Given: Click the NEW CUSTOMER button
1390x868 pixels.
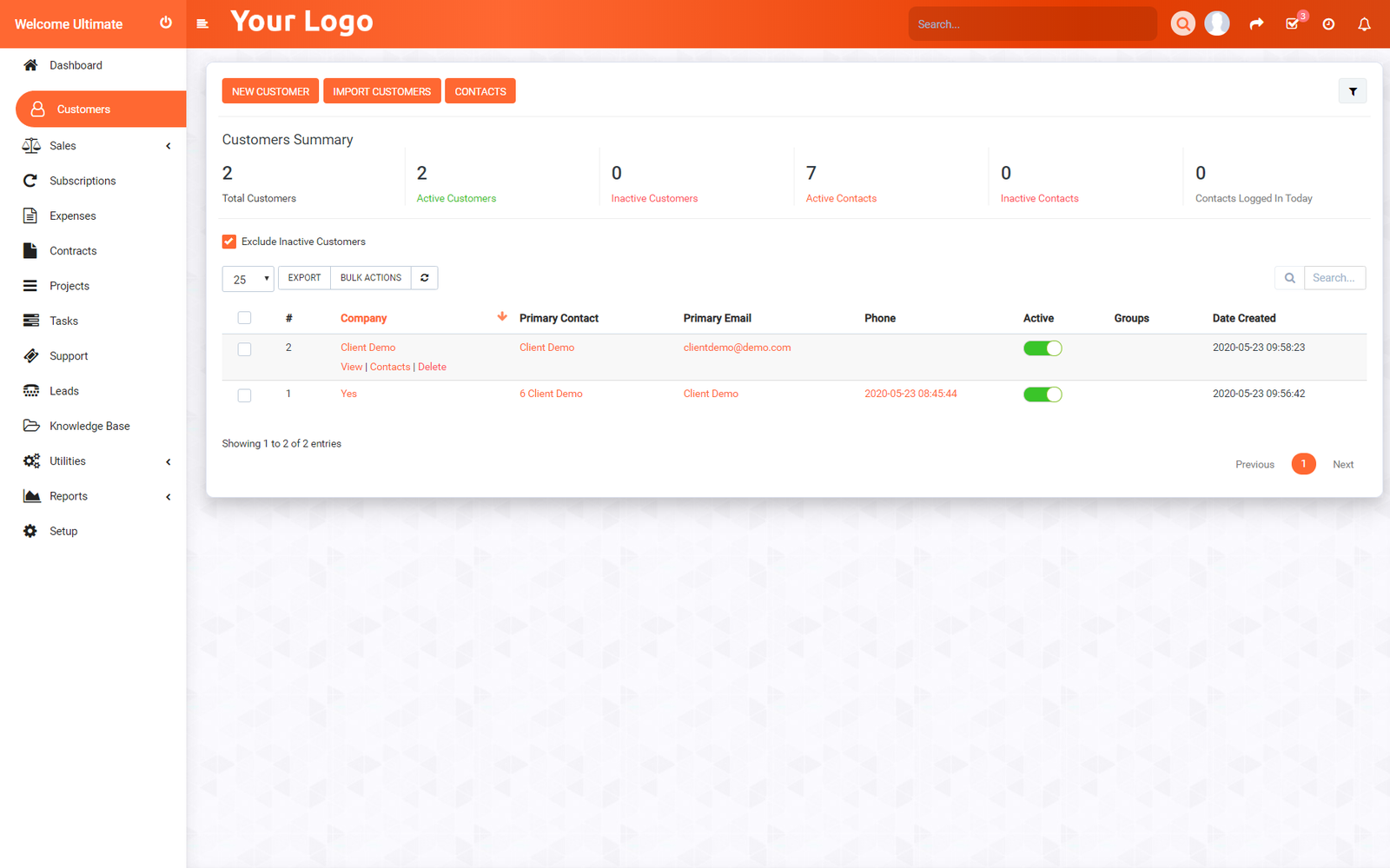Looking at the screenshot, I should pyautogui.click(x=270, y=90).
